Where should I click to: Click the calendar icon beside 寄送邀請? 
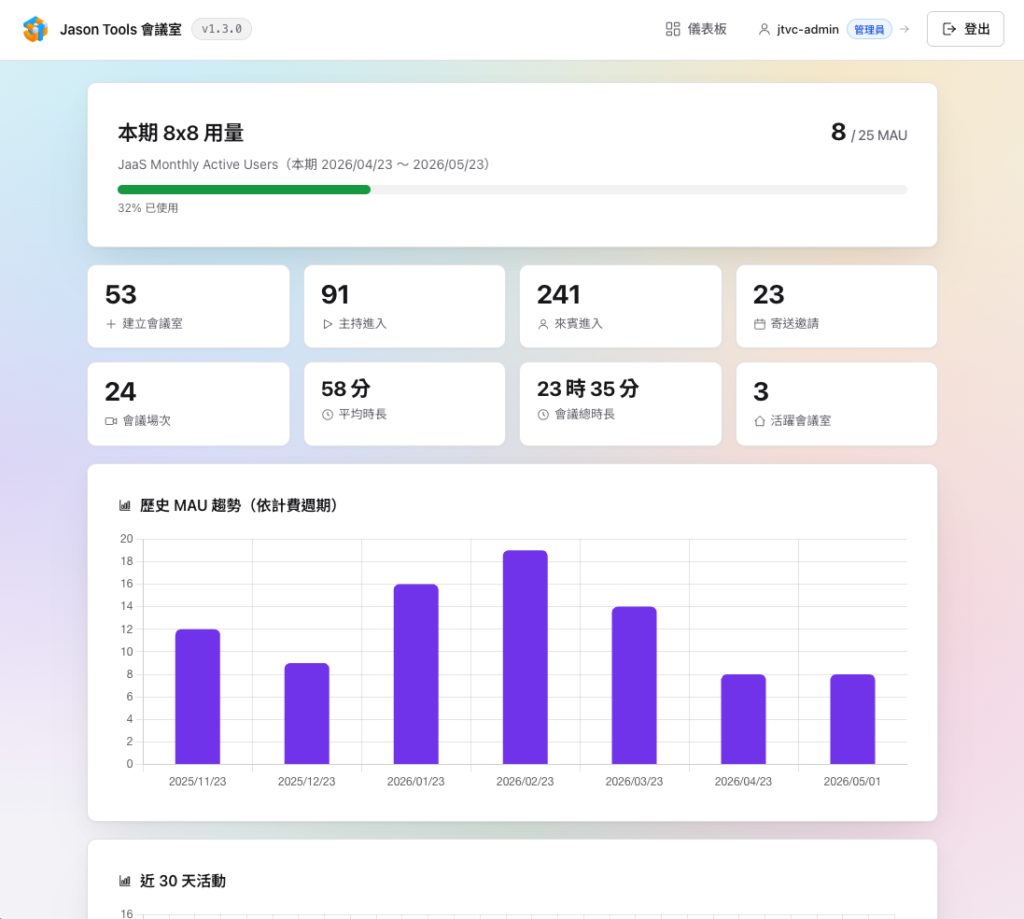point(760,324)
